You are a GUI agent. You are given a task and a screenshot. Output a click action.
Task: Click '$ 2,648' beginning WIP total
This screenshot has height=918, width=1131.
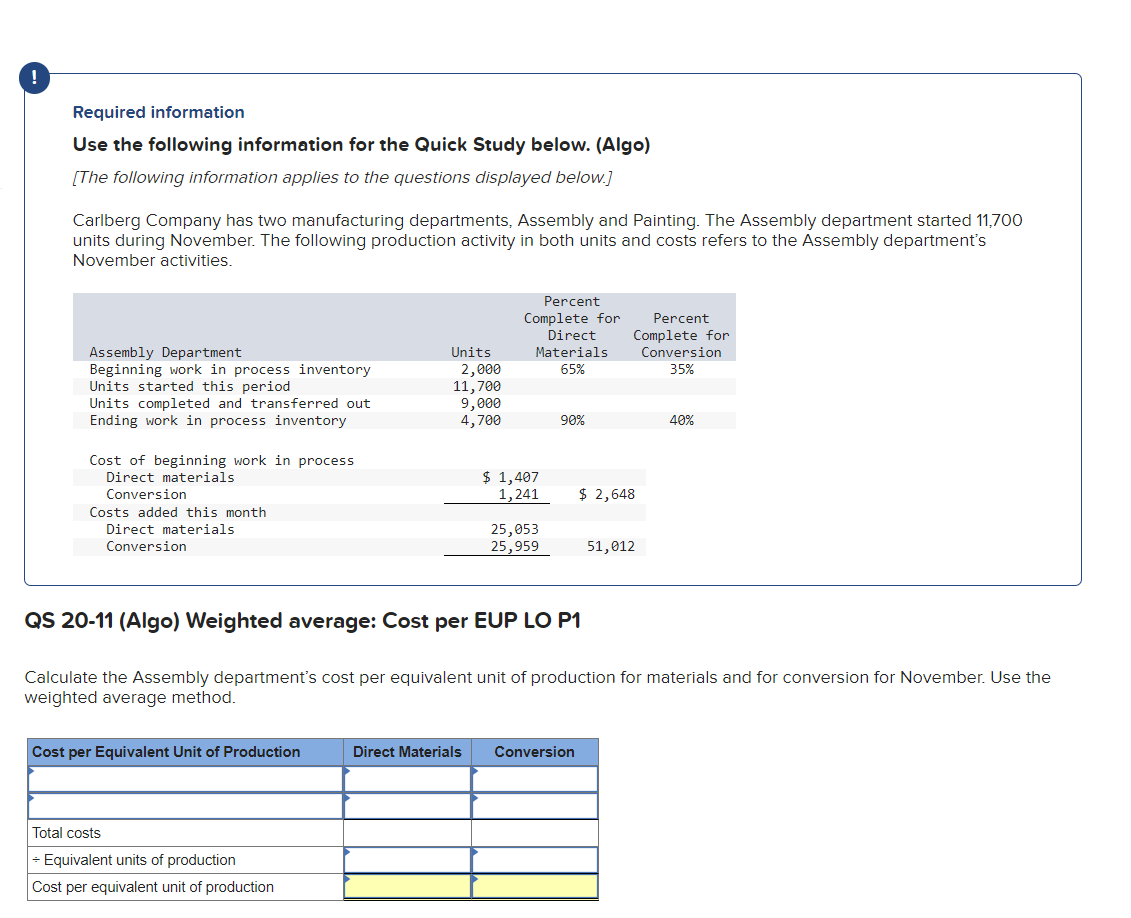click(x=607, y=495)
